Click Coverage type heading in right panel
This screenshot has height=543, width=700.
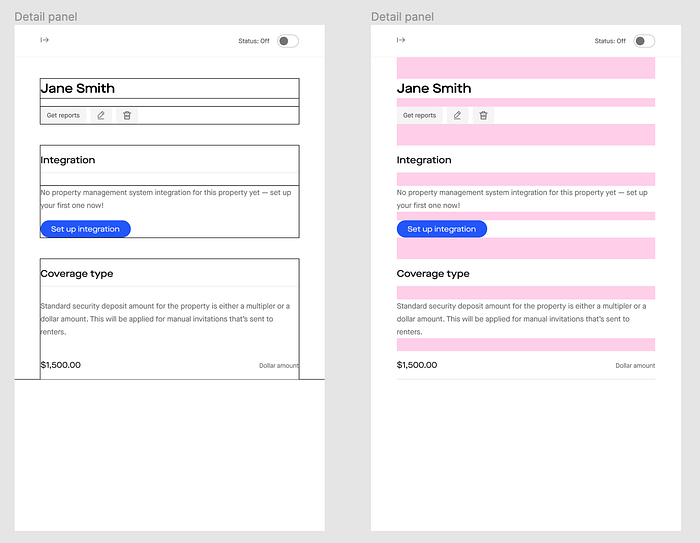433,274
